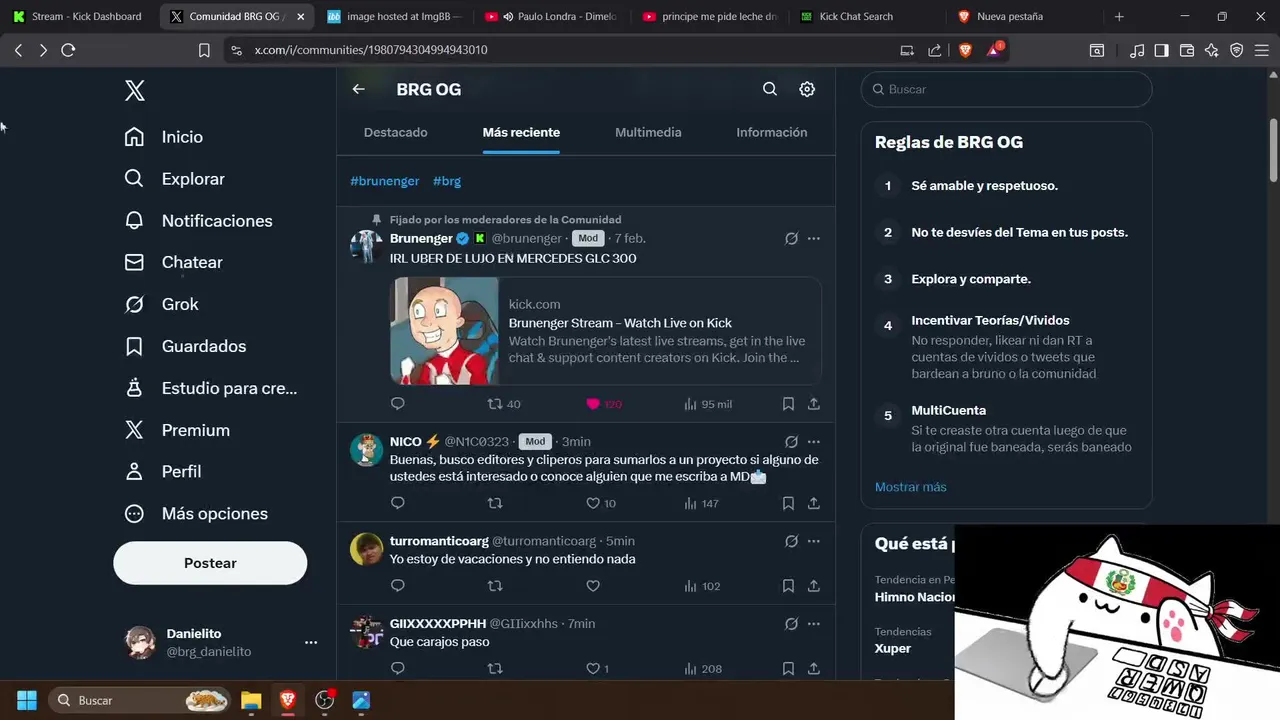Open Grok from the sidebar
This screenshot has width=1280, height=720.
tap(161, 304)
